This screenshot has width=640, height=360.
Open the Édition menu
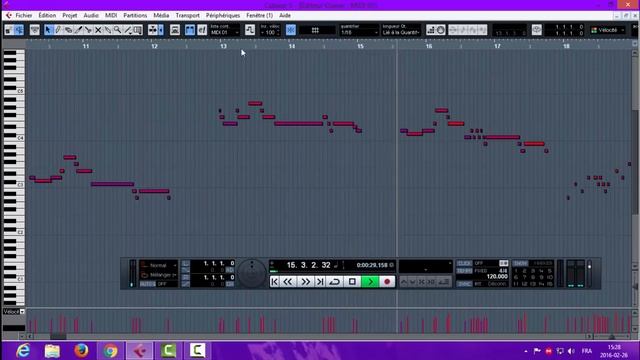(47, 16)
